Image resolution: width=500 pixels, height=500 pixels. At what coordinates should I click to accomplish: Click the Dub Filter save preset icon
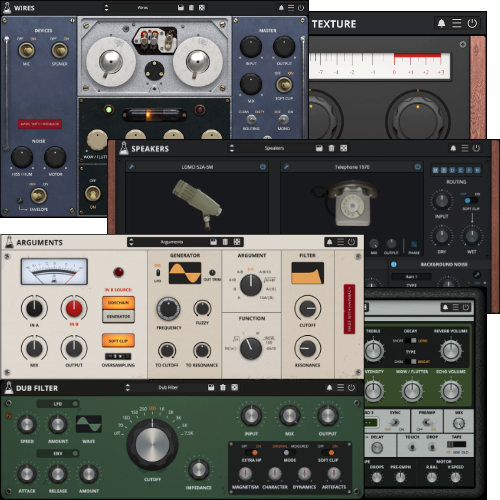[211, 387]
